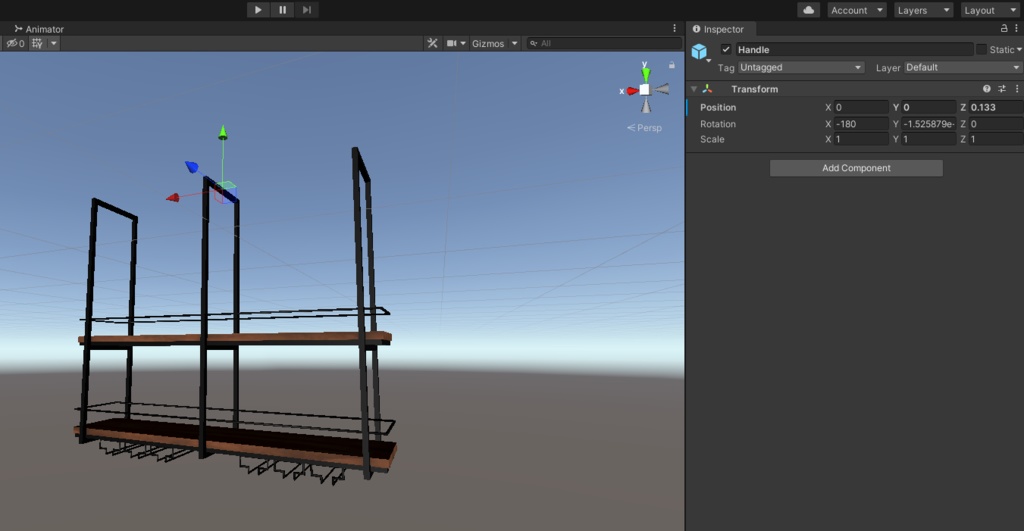The width and height of the screenshot is (1024, 531).
Task: Open the Static options dropdown arrow
Action: 1019,50
